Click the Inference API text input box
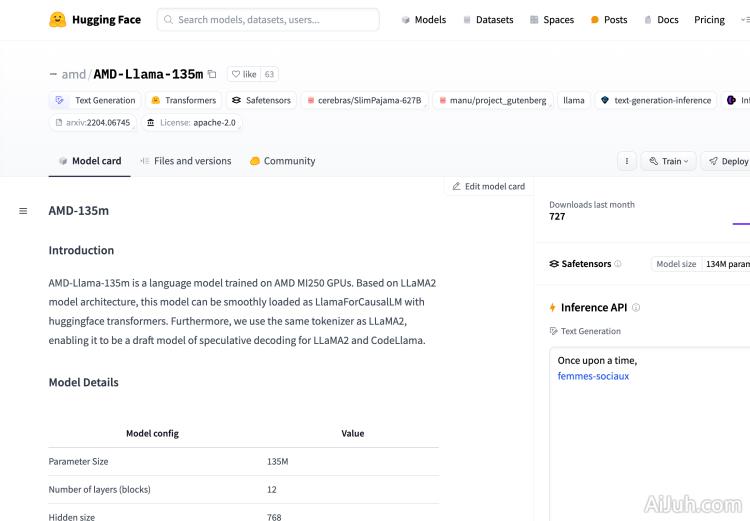Image resolution: width=750 pixels, height=521 pixels. pyautogui.click(x=650, y=420)
